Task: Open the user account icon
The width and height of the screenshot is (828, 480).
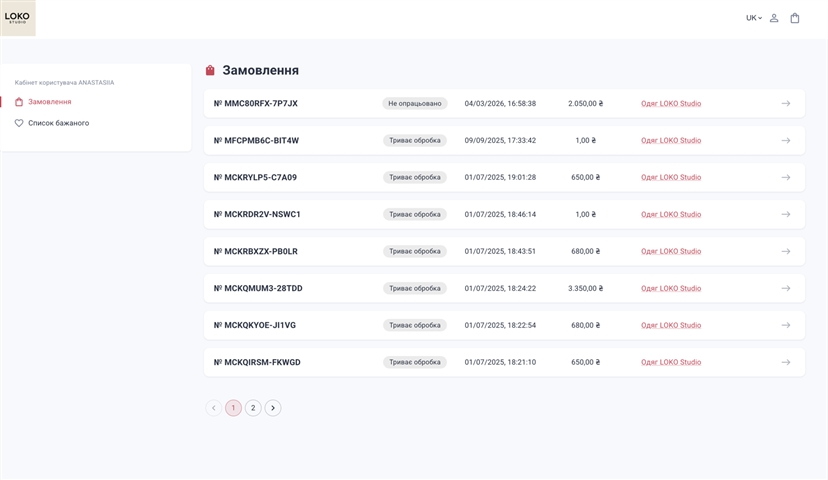Action: pyautogui.click(x=774, y=18)
